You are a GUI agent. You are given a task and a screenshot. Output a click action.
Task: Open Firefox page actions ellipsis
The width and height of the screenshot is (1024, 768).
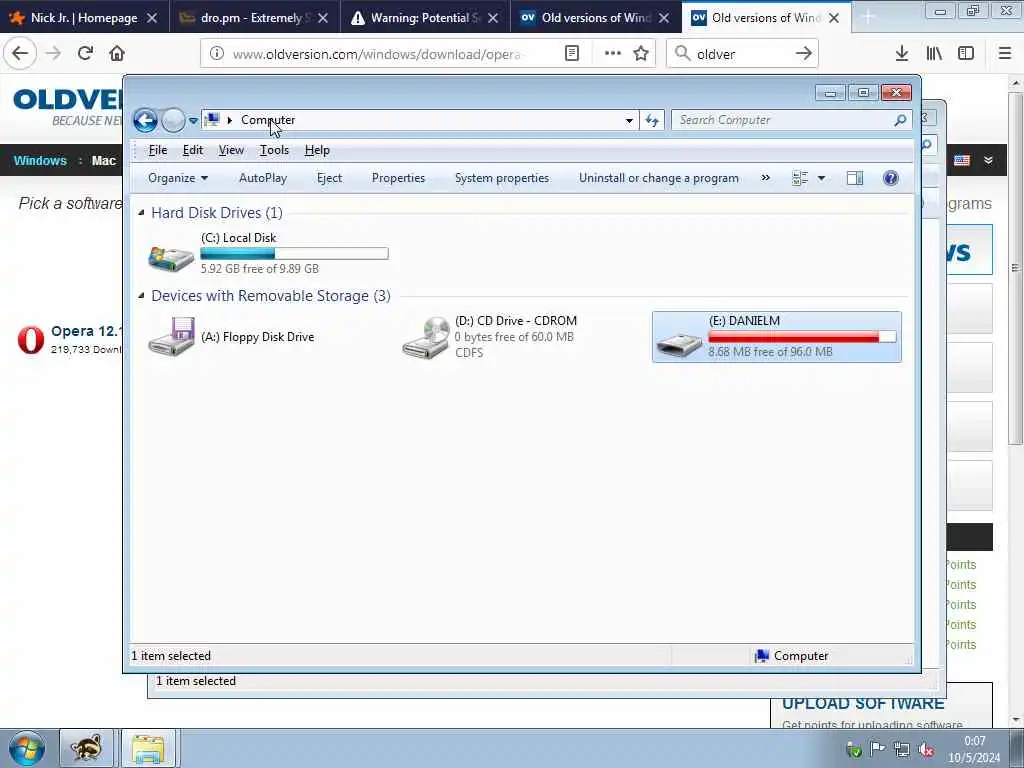point(613,54)
